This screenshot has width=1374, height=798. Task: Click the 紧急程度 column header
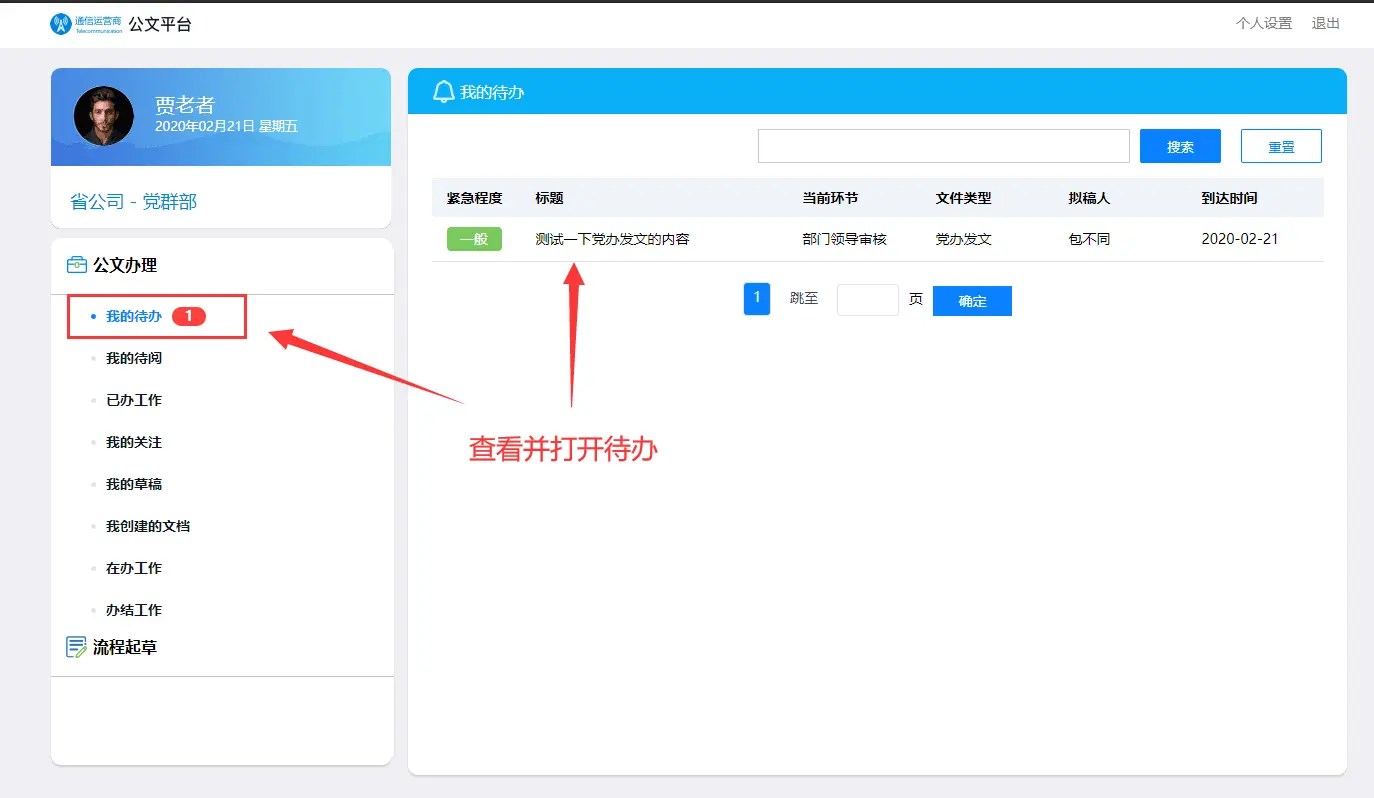click(x=474, y=198)
